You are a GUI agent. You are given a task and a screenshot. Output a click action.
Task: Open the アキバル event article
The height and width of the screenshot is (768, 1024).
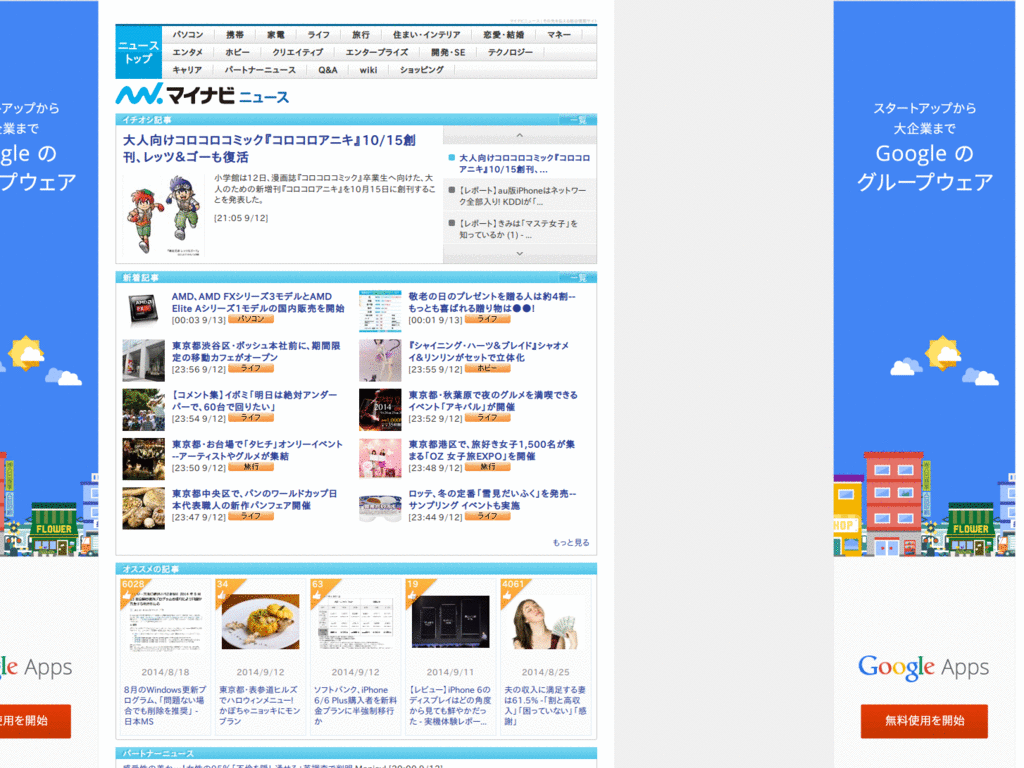tap(493, 401)
